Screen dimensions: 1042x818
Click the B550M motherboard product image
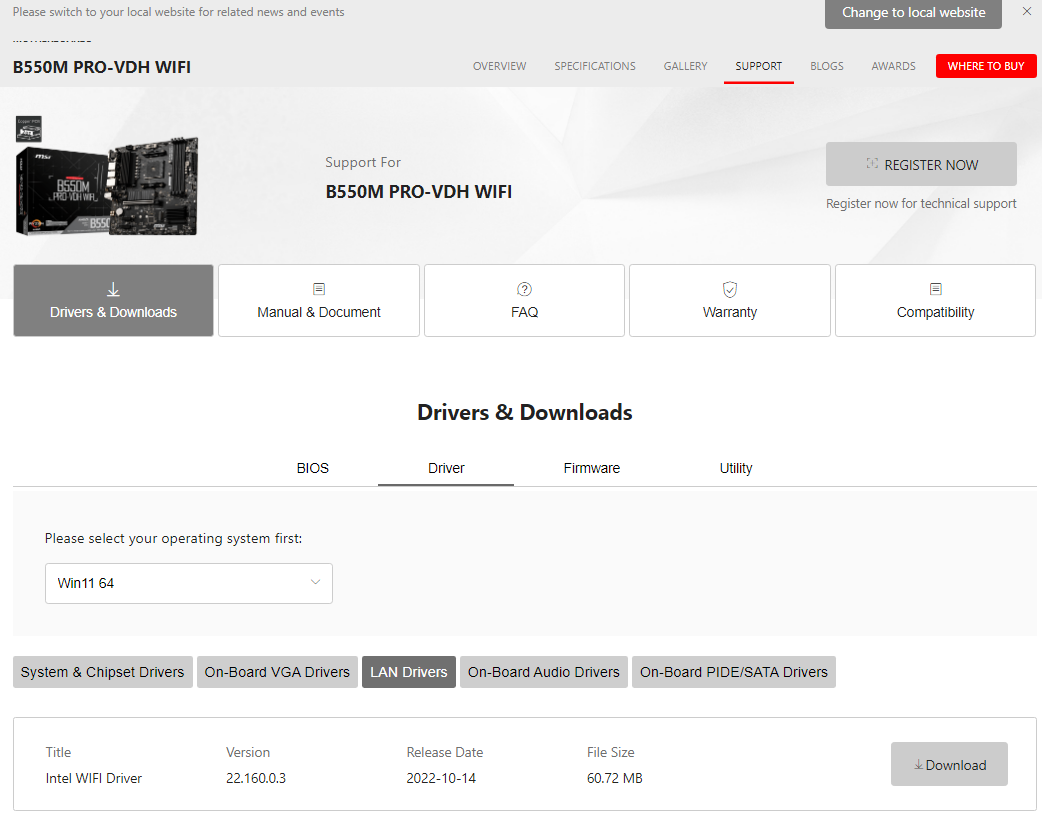coord(107,176)
